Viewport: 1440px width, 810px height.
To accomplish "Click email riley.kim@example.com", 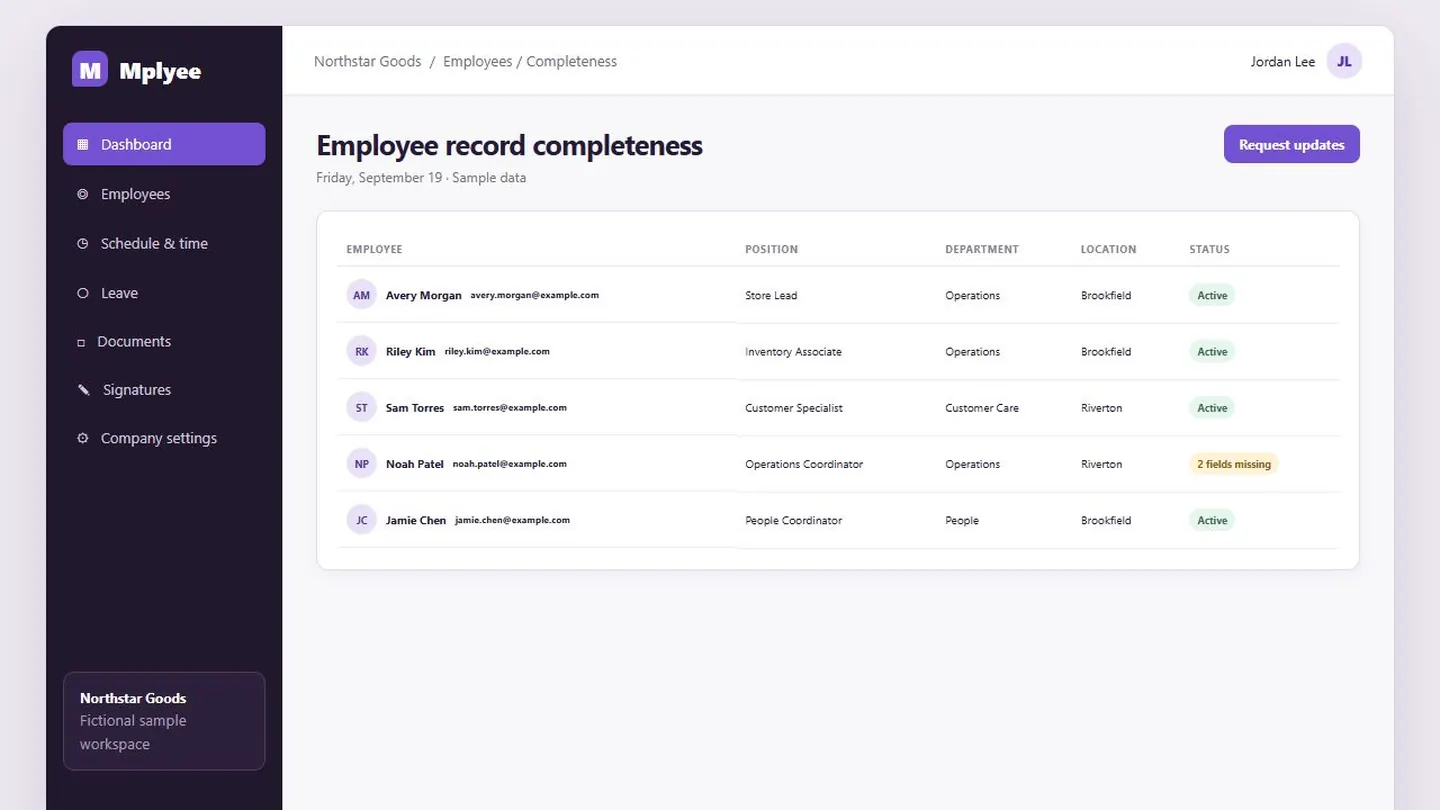I will 497,351.
